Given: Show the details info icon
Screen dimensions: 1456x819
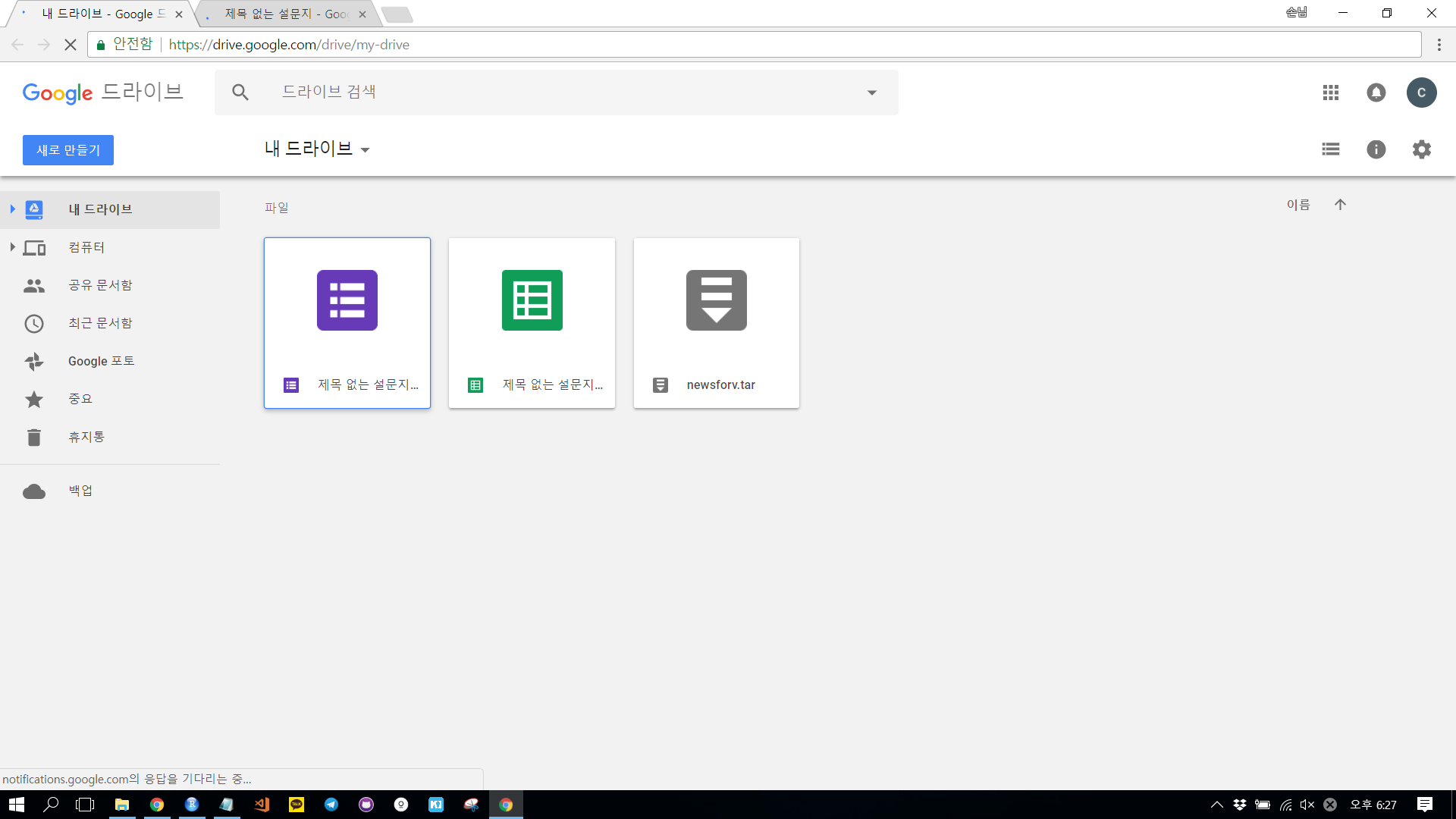Looking at the screenshot, I should coord(1376,149).
